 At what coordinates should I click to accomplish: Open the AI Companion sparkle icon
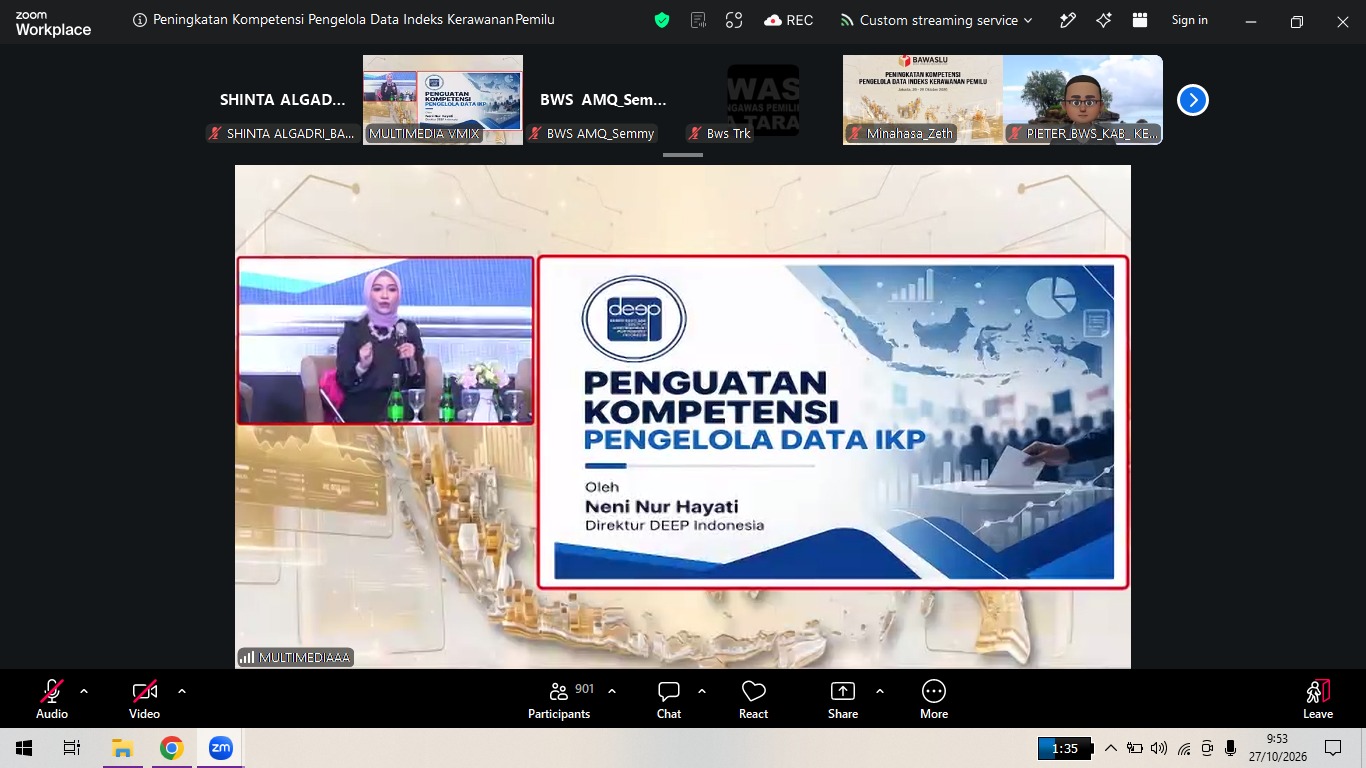[x=1104, y=20]
